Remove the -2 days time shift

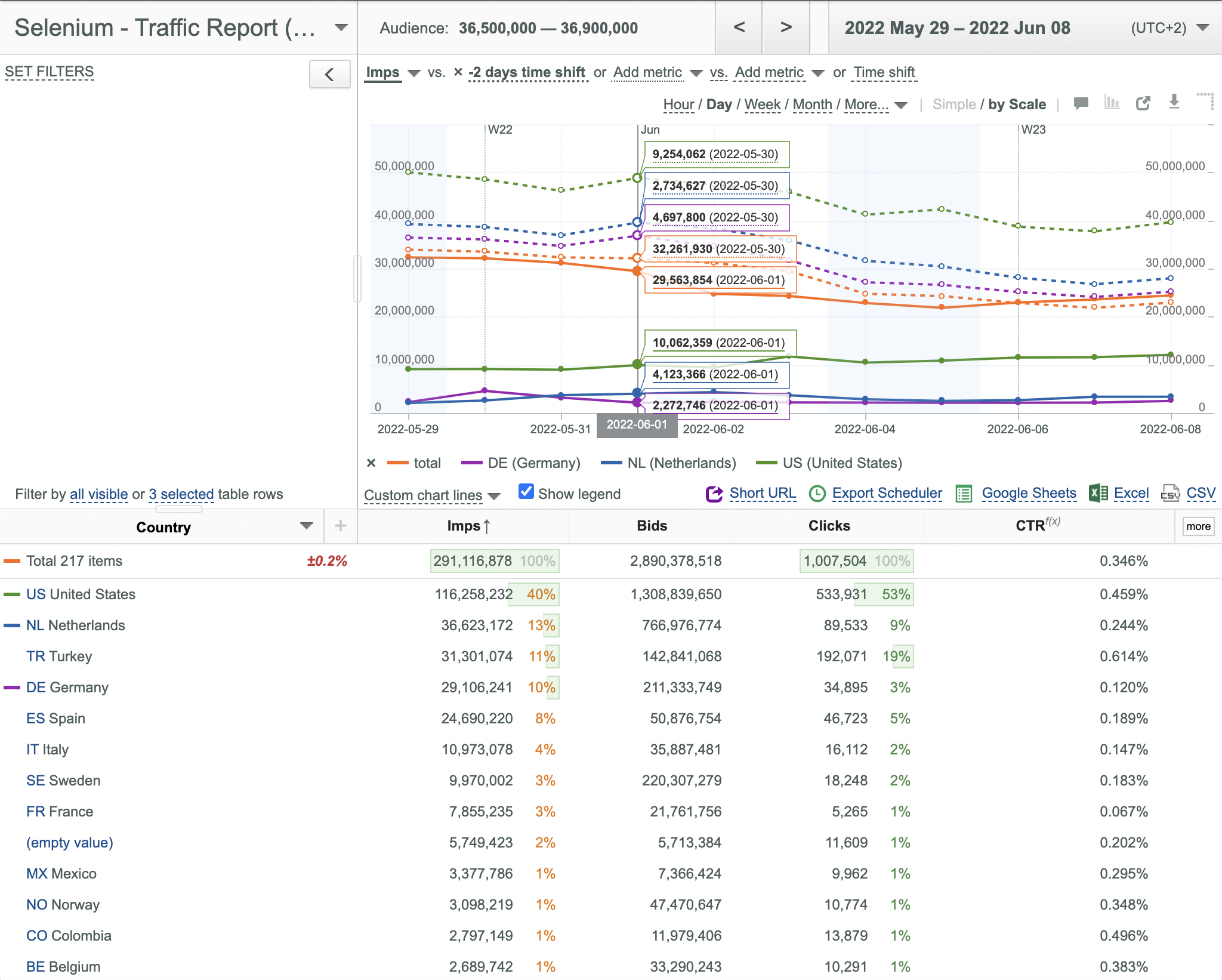click(x=458, y=72)
